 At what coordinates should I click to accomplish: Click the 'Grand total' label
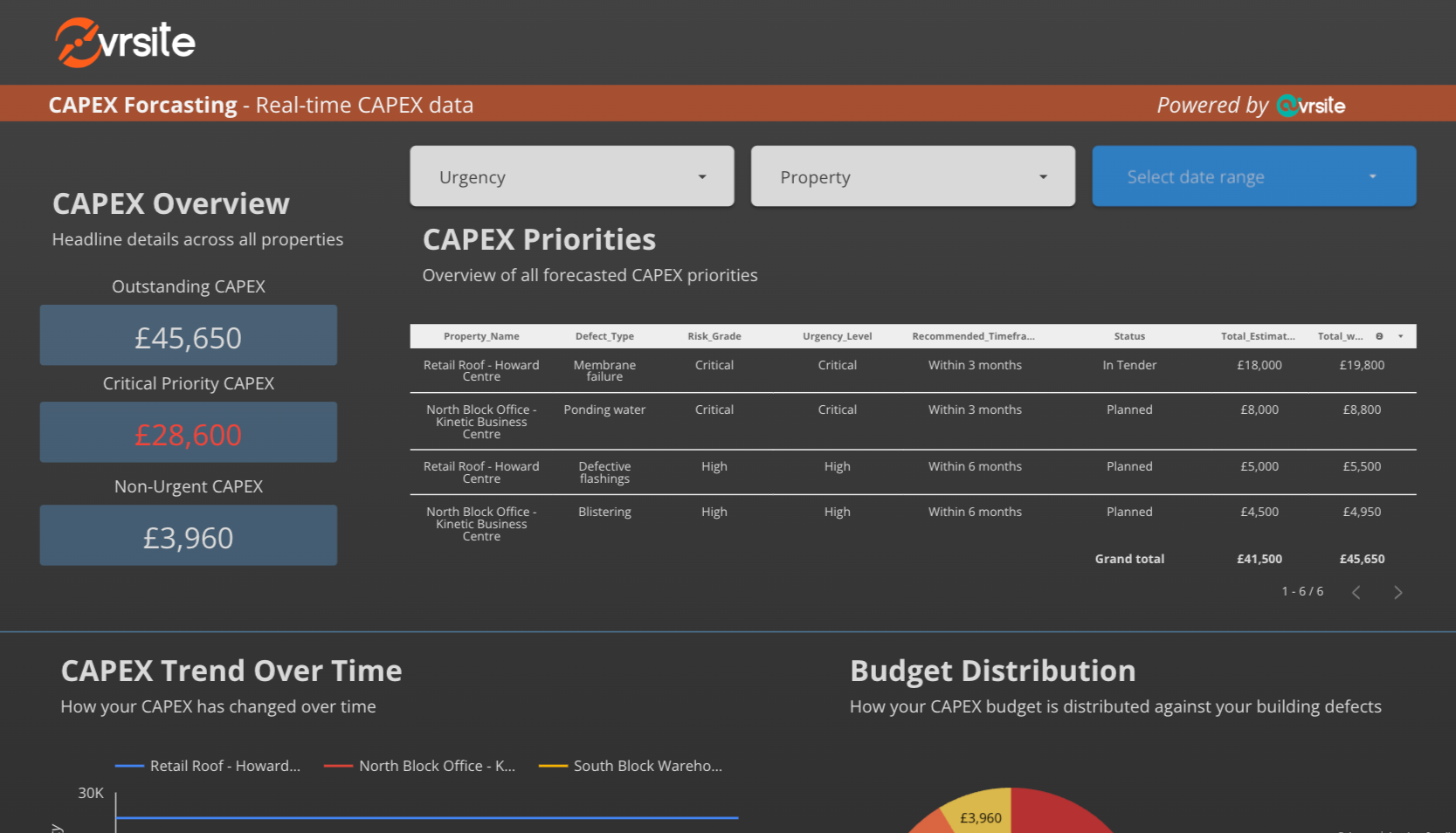coord(1129,559)
